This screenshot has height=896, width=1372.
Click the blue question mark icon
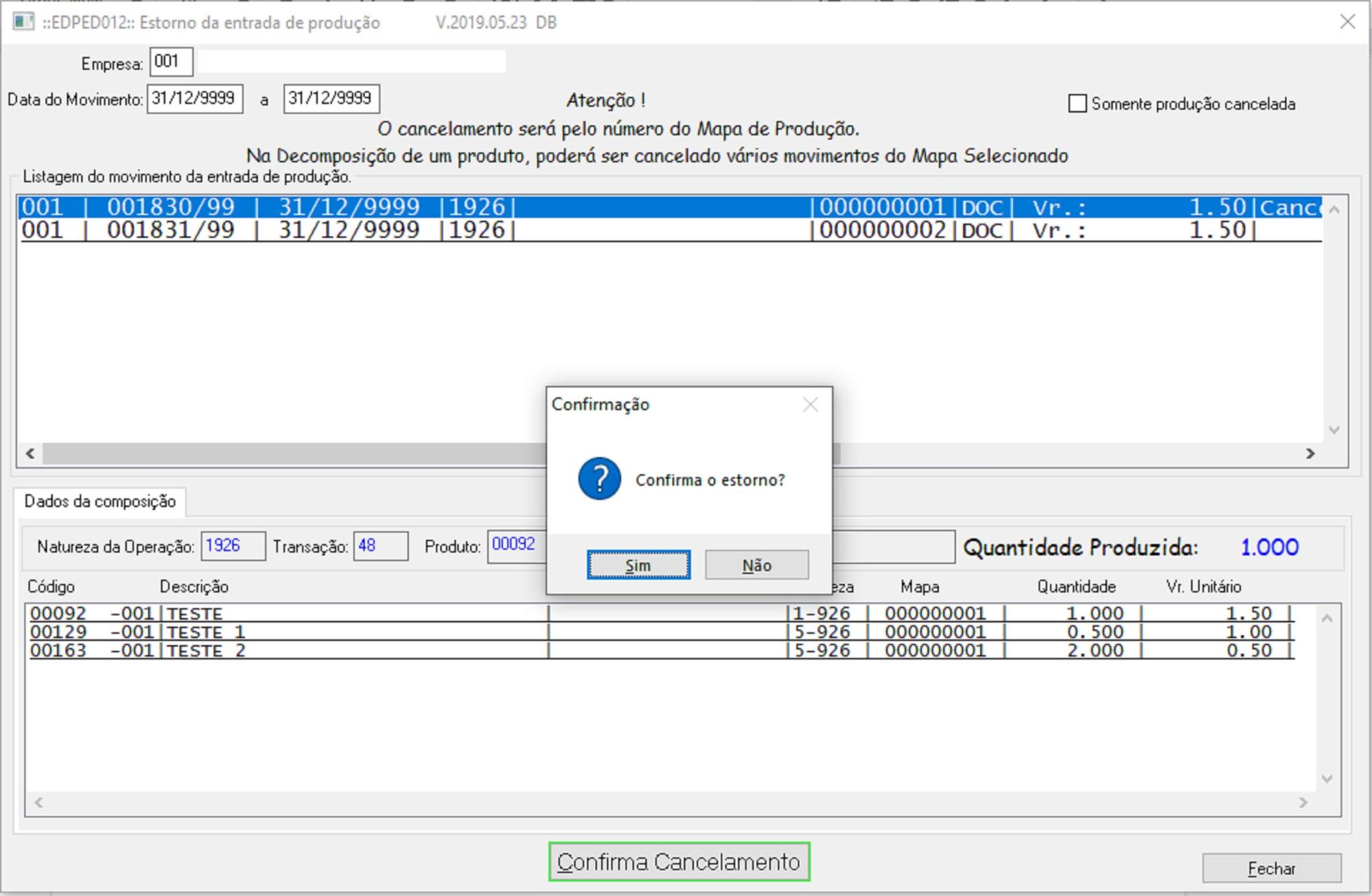click(599, 479)
